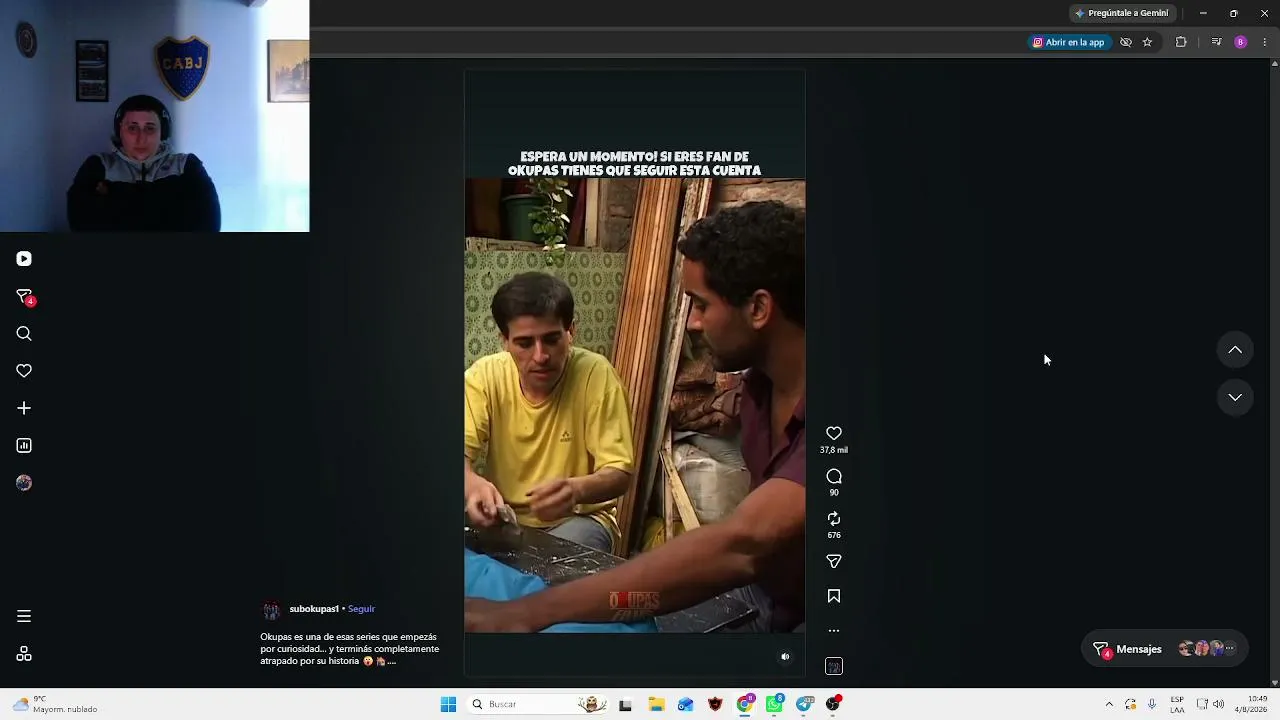Create a new post with the plus icon

[x=24, y=408]
